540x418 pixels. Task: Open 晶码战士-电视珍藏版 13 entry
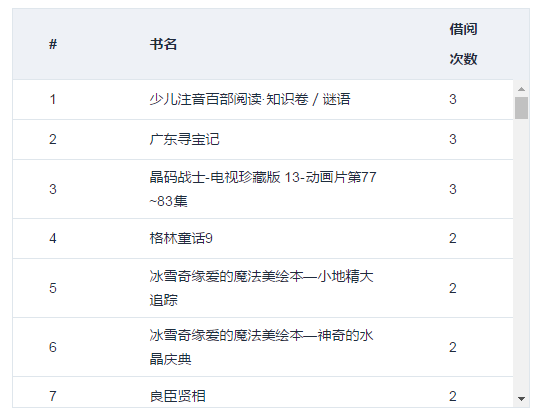click(x=262, y=189)
